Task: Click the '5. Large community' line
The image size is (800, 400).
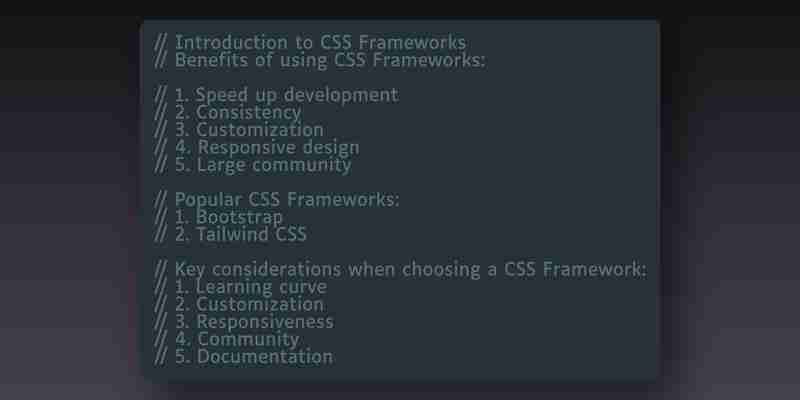Action: coord(253,165)
